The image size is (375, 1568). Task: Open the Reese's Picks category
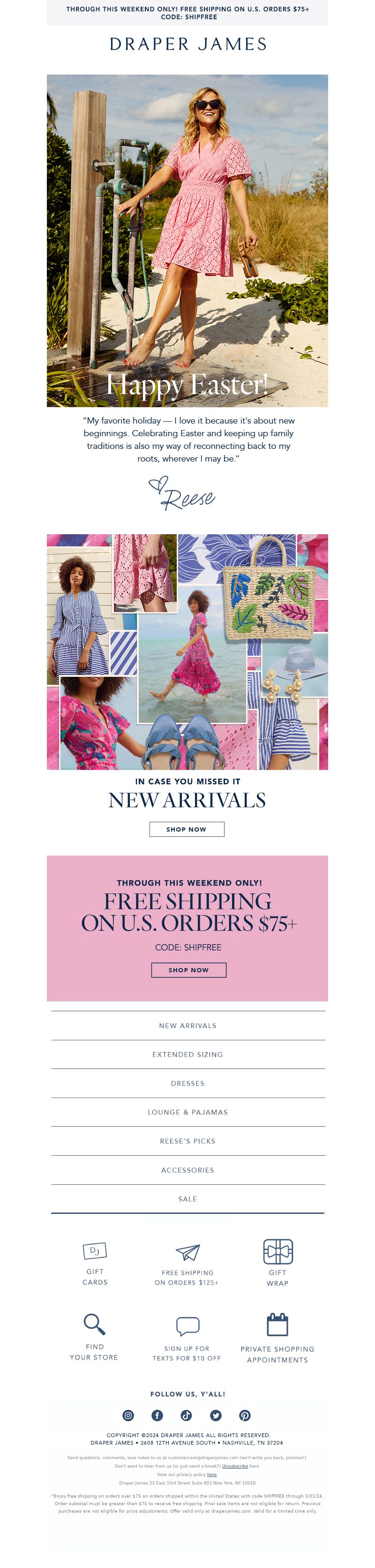point(187,1141)
